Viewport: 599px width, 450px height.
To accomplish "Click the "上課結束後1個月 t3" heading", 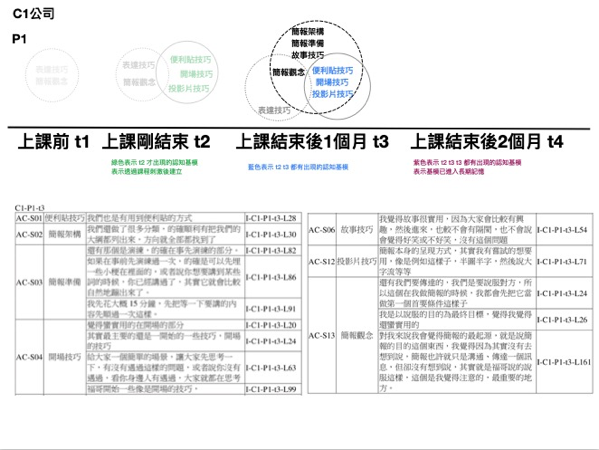I will click(x=312, y=142).
